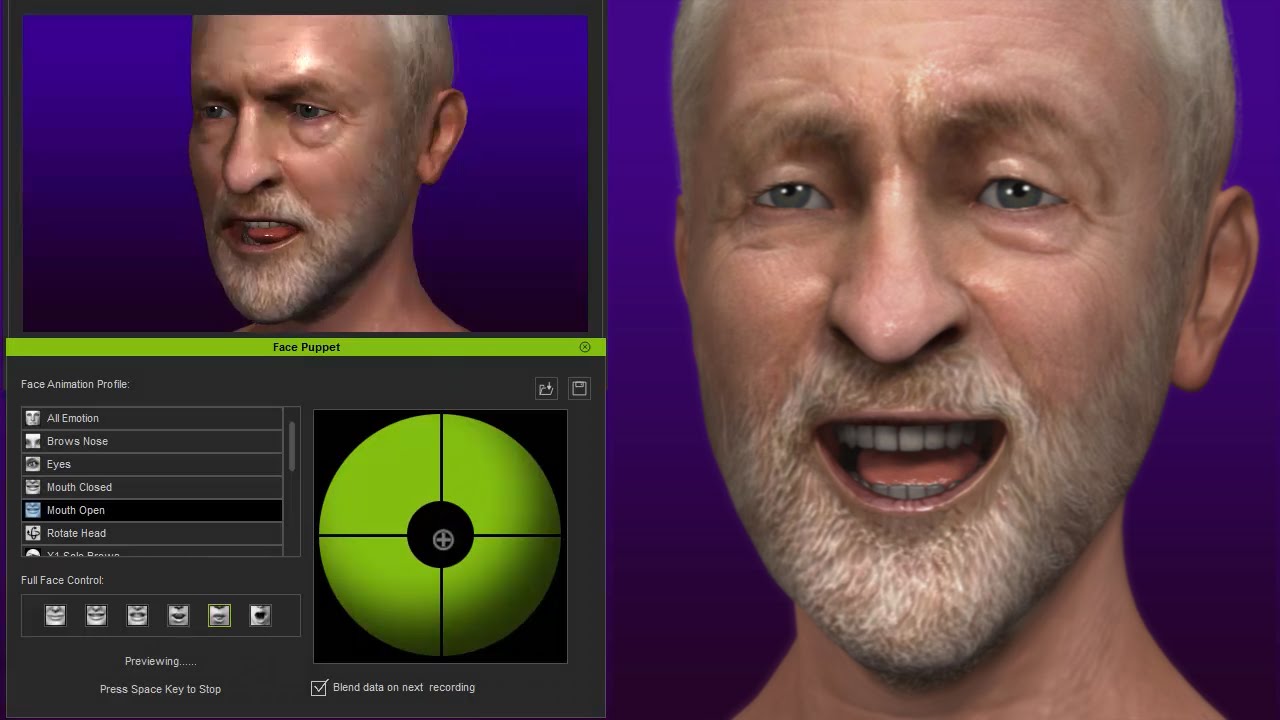Click the Face Puppet title bar
The width and height of the screenshot is (1280, 720).
click(306, 347)
